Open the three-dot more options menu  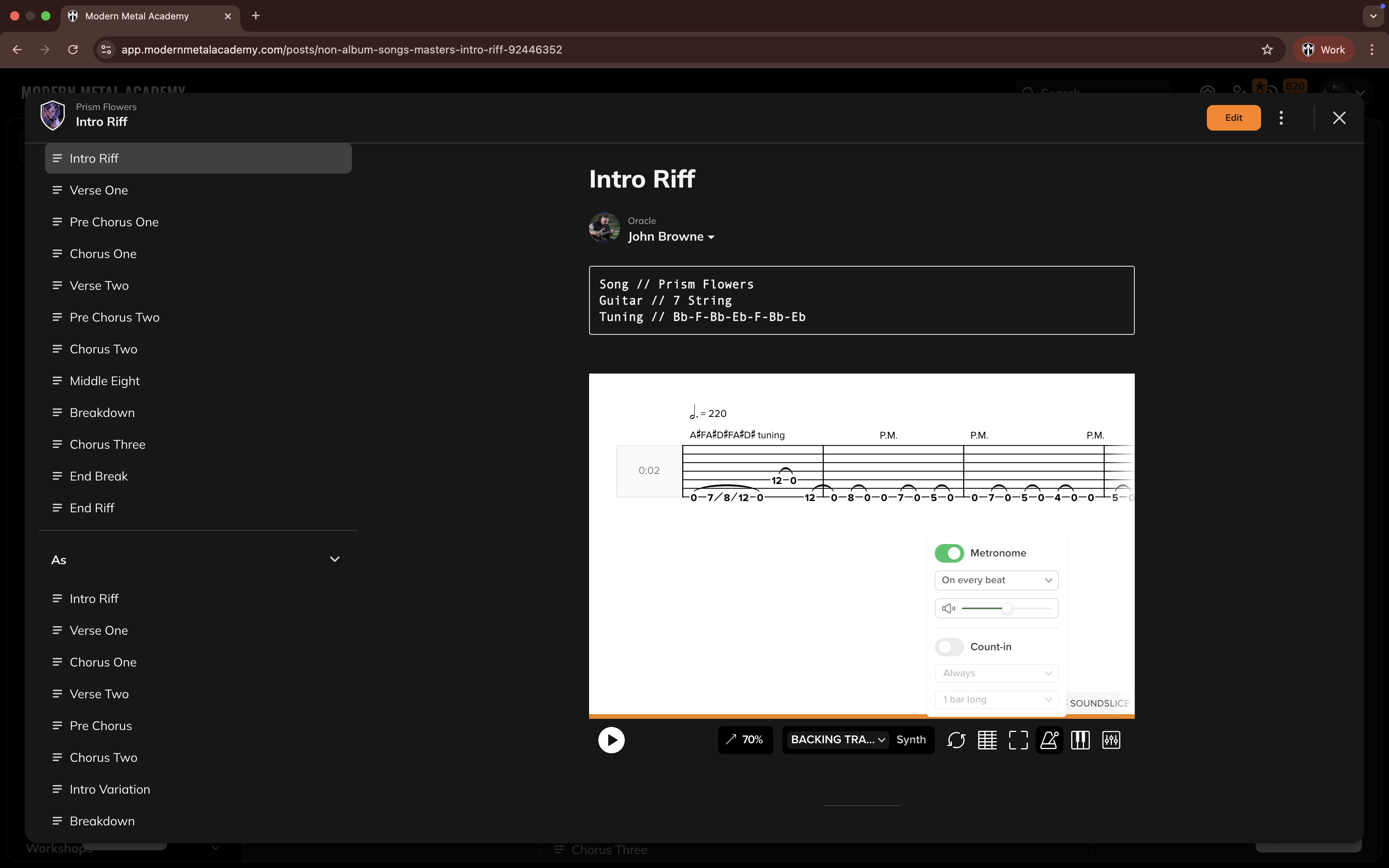point(1281,118)
